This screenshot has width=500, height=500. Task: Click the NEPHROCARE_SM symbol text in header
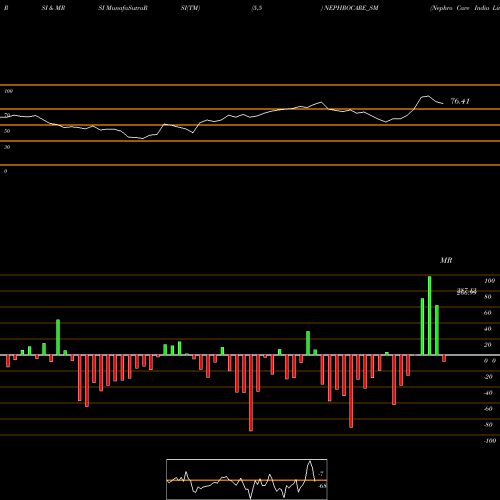tap(351, 8)
